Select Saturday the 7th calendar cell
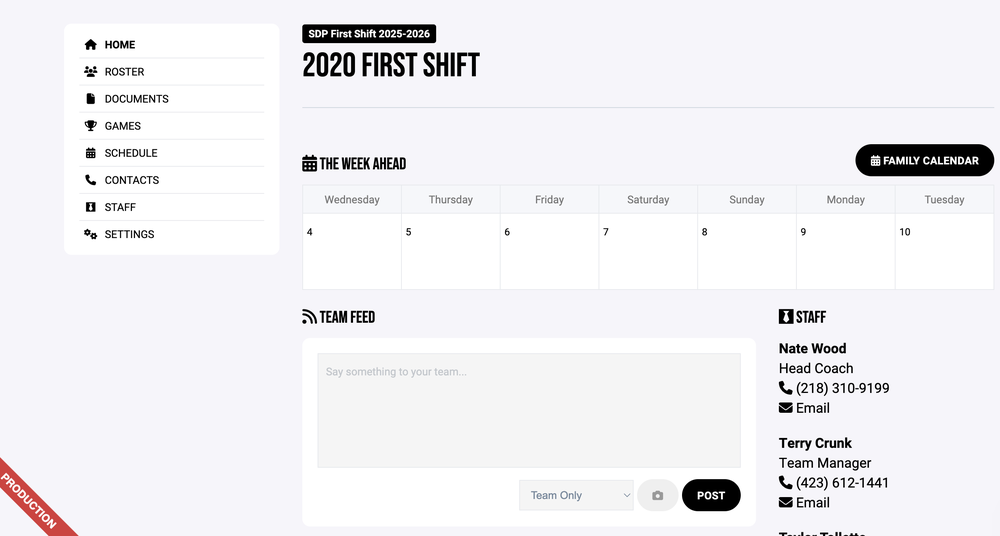 [x=648, y=251]
